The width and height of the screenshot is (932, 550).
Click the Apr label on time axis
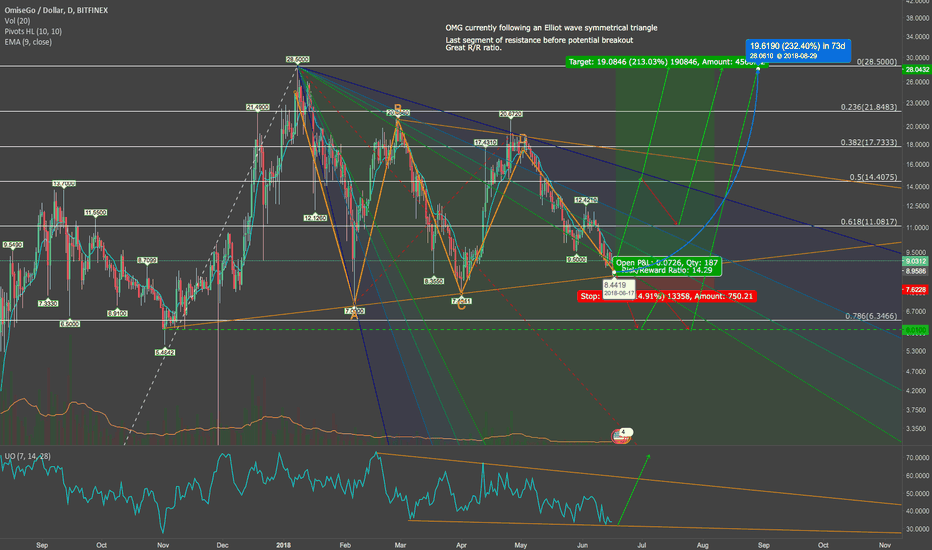pyautogui.click(x=461, y=545)
